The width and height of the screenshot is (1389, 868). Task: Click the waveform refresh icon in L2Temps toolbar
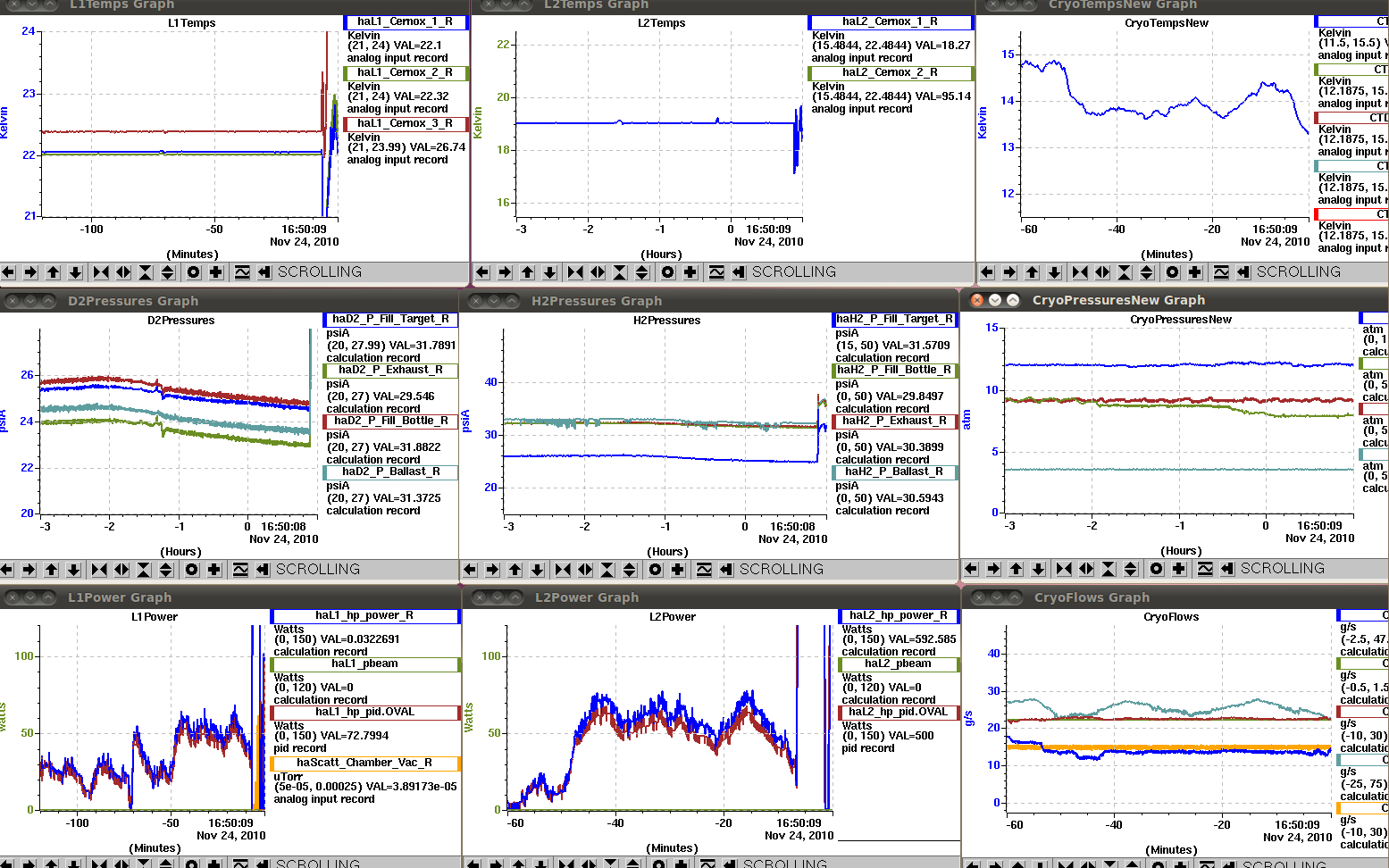pyautogui.click(x=716, y=272)
